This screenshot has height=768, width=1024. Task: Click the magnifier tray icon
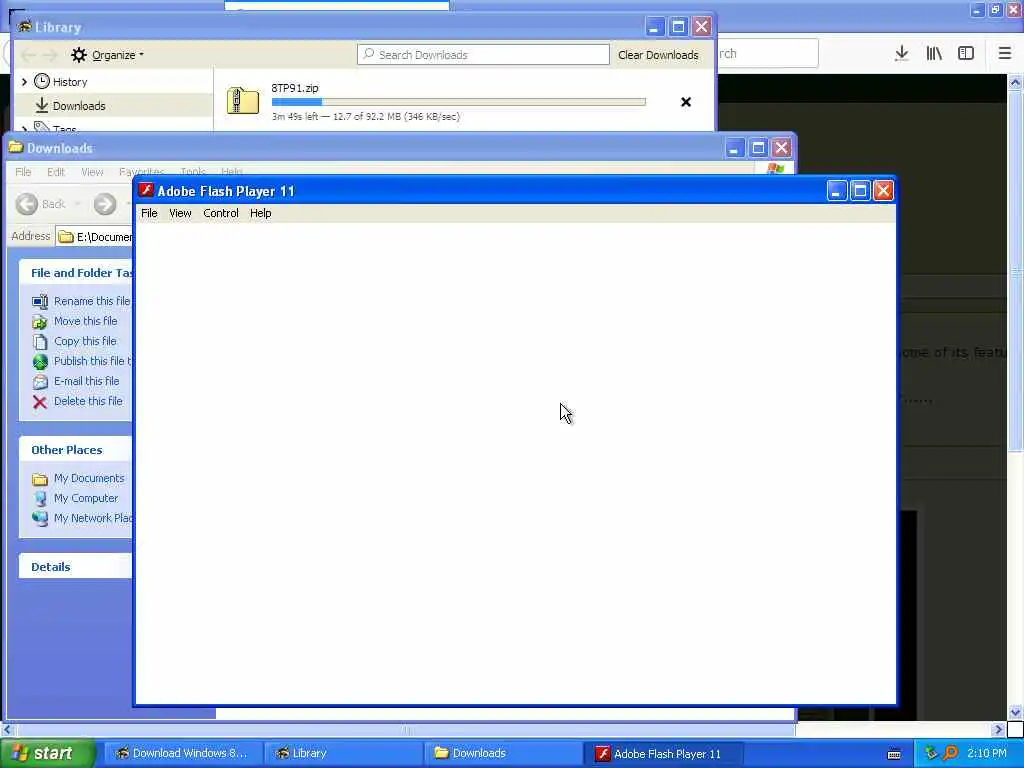950,753
